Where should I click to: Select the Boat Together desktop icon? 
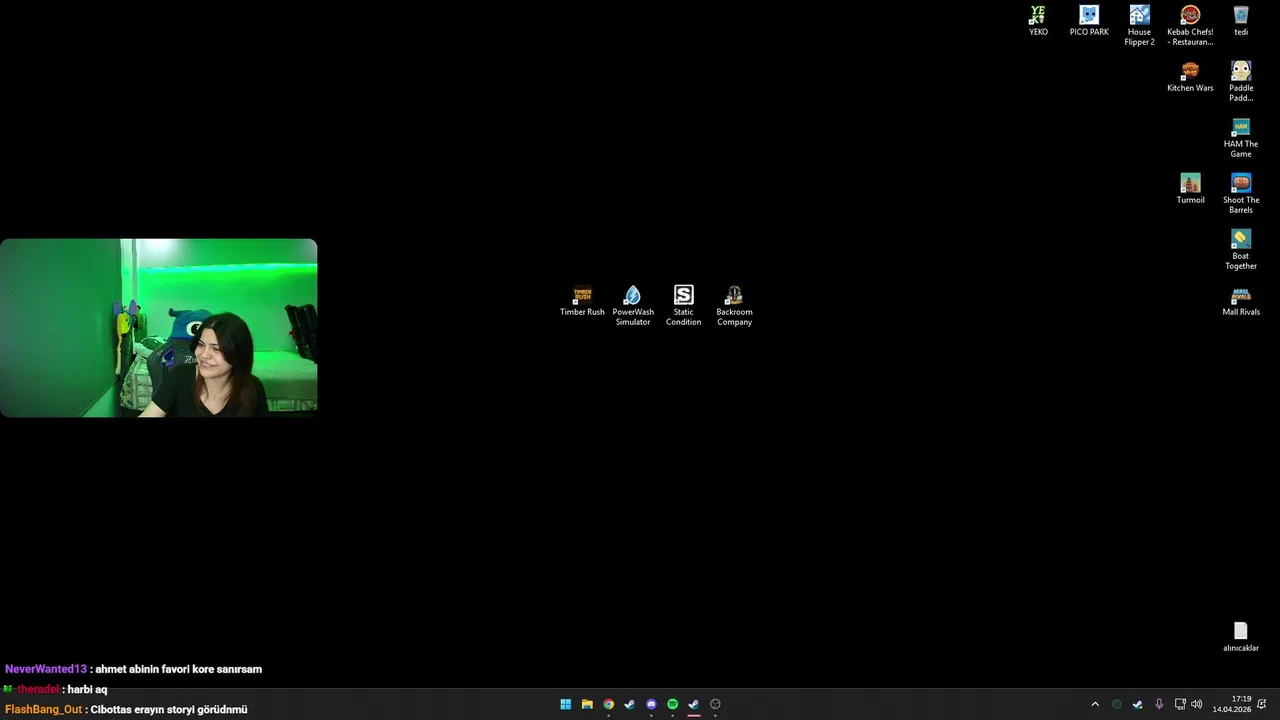click(x=1241, y=250)
